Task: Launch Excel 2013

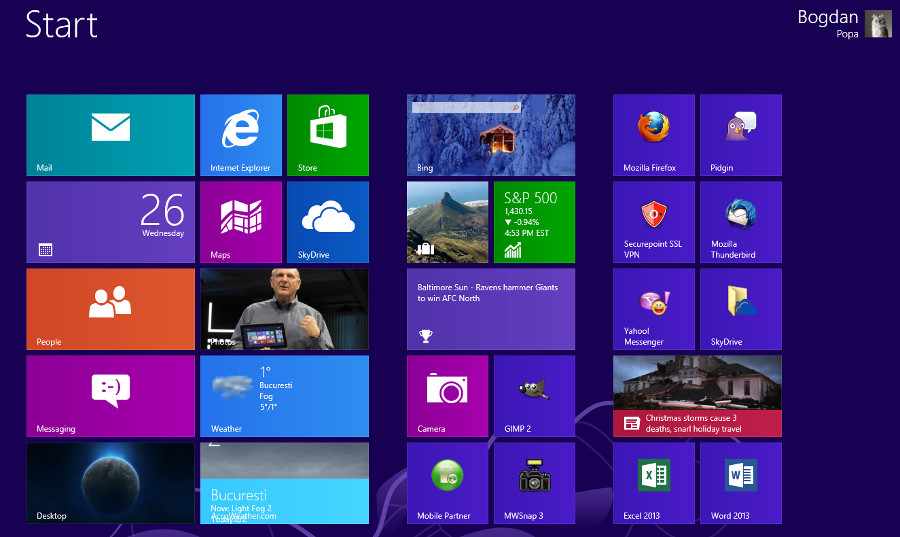Action: 654,483
